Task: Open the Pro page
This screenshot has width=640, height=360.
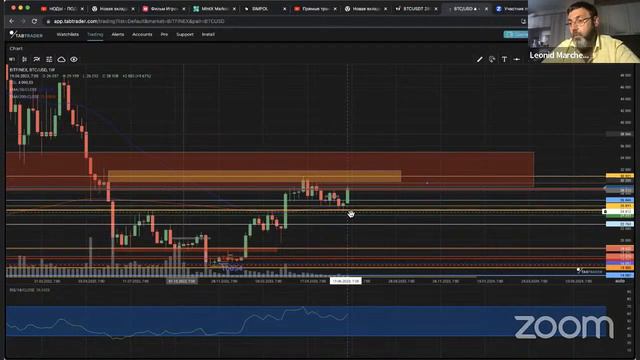Action: click(164, 34)
